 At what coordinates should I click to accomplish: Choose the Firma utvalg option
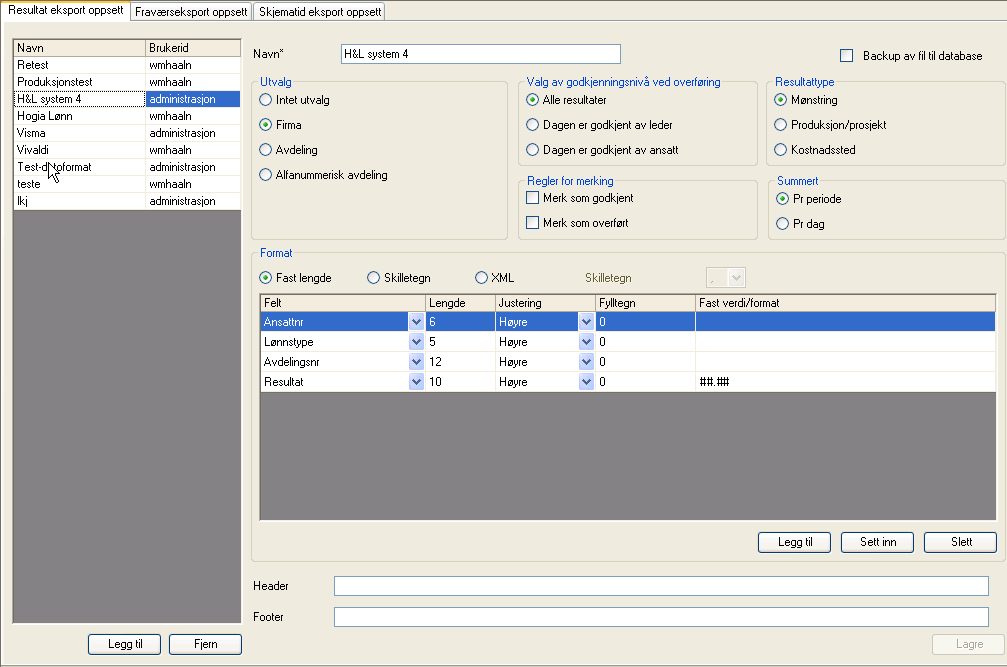tap(265, 125)
